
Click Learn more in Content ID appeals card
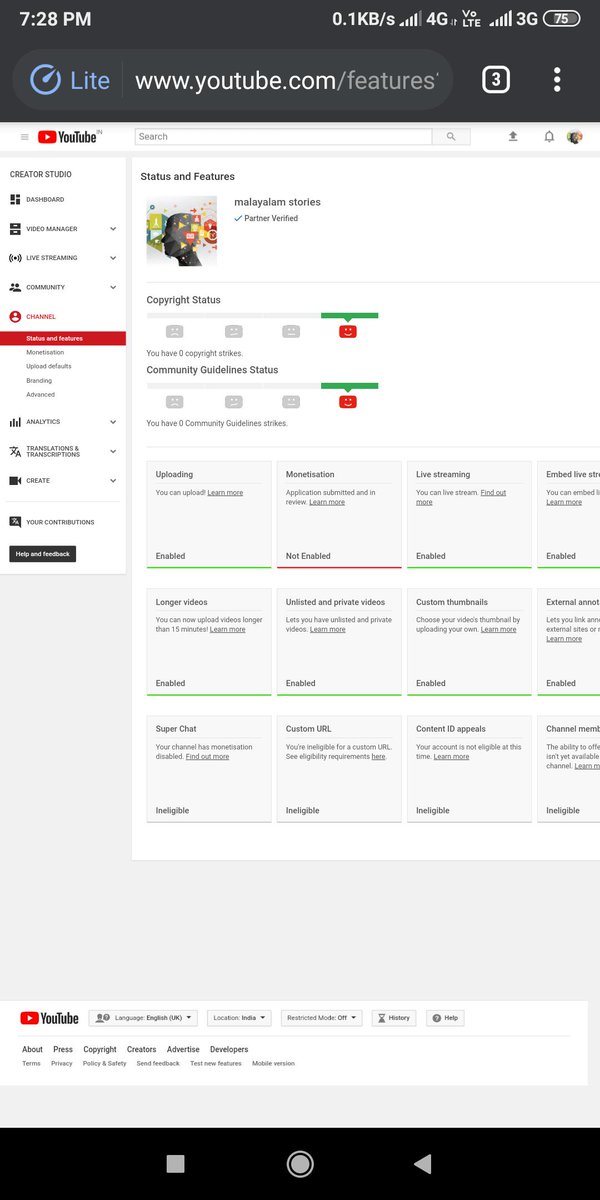451,757
